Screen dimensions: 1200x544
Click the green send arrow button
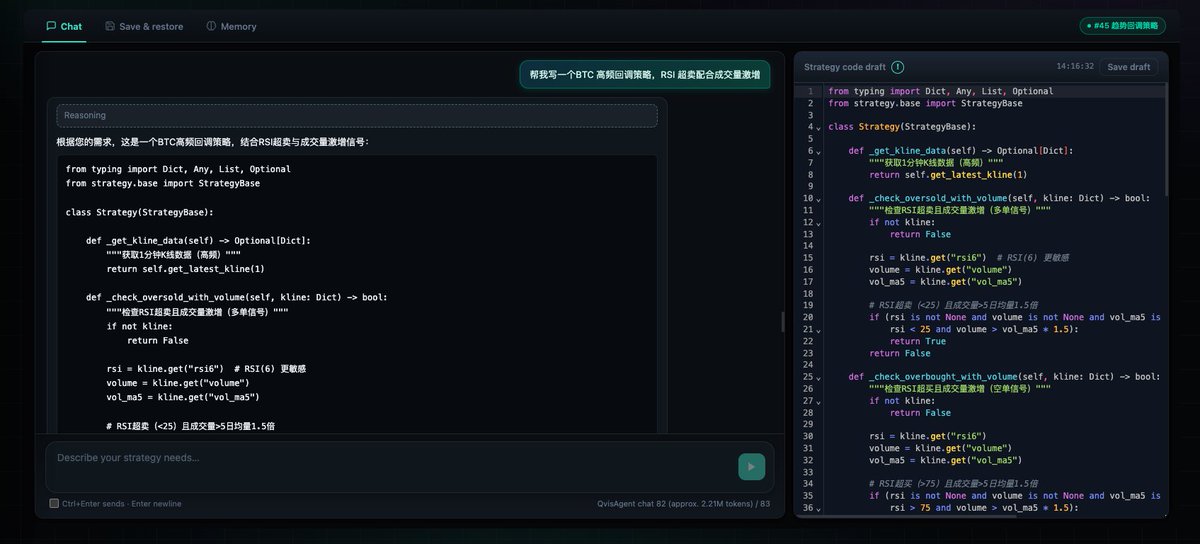point(751,466)
